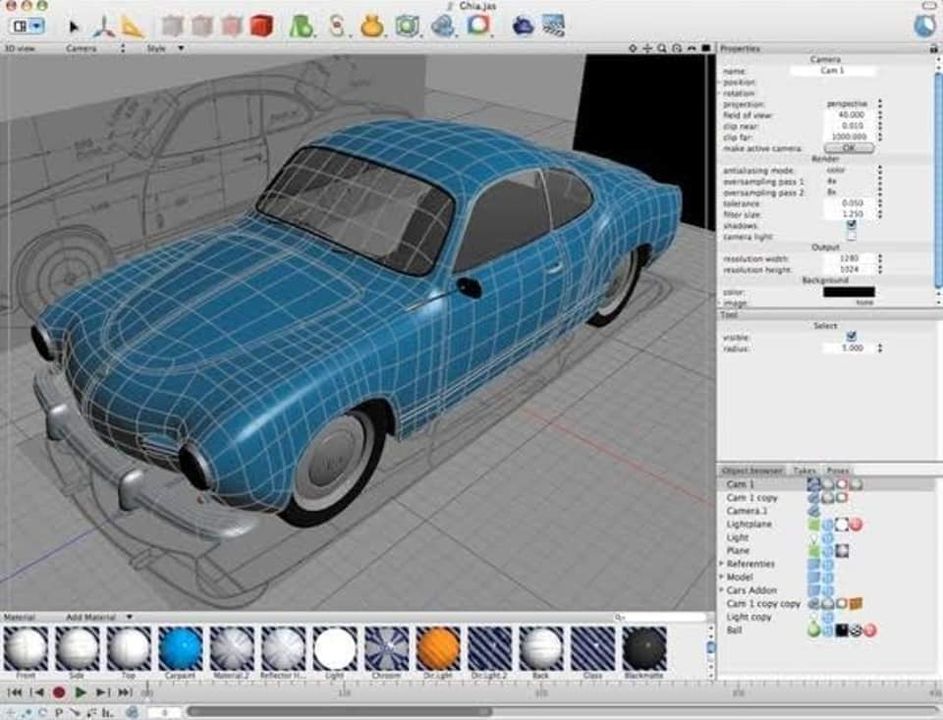
Task: Click the timeline horizontal scrollbar
Action: pyautogui.click(x=340, y=712)
